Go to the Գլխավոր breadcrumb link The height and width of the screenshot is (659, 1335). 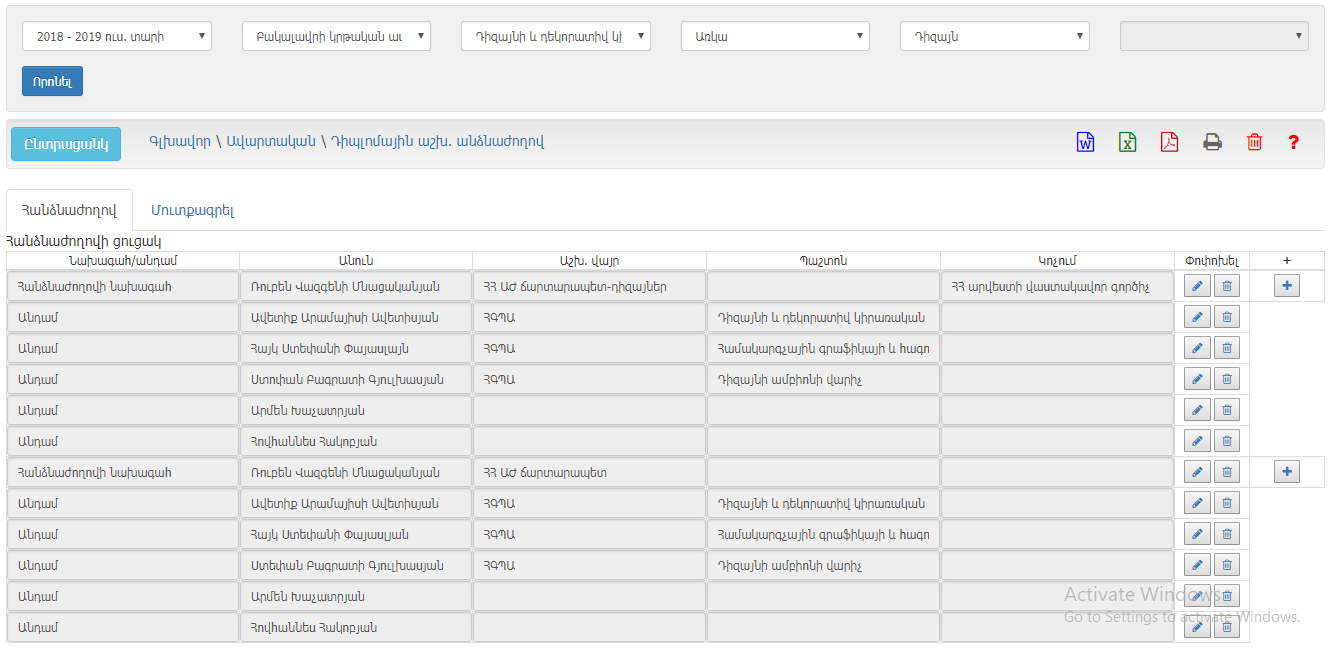(180, 142)
